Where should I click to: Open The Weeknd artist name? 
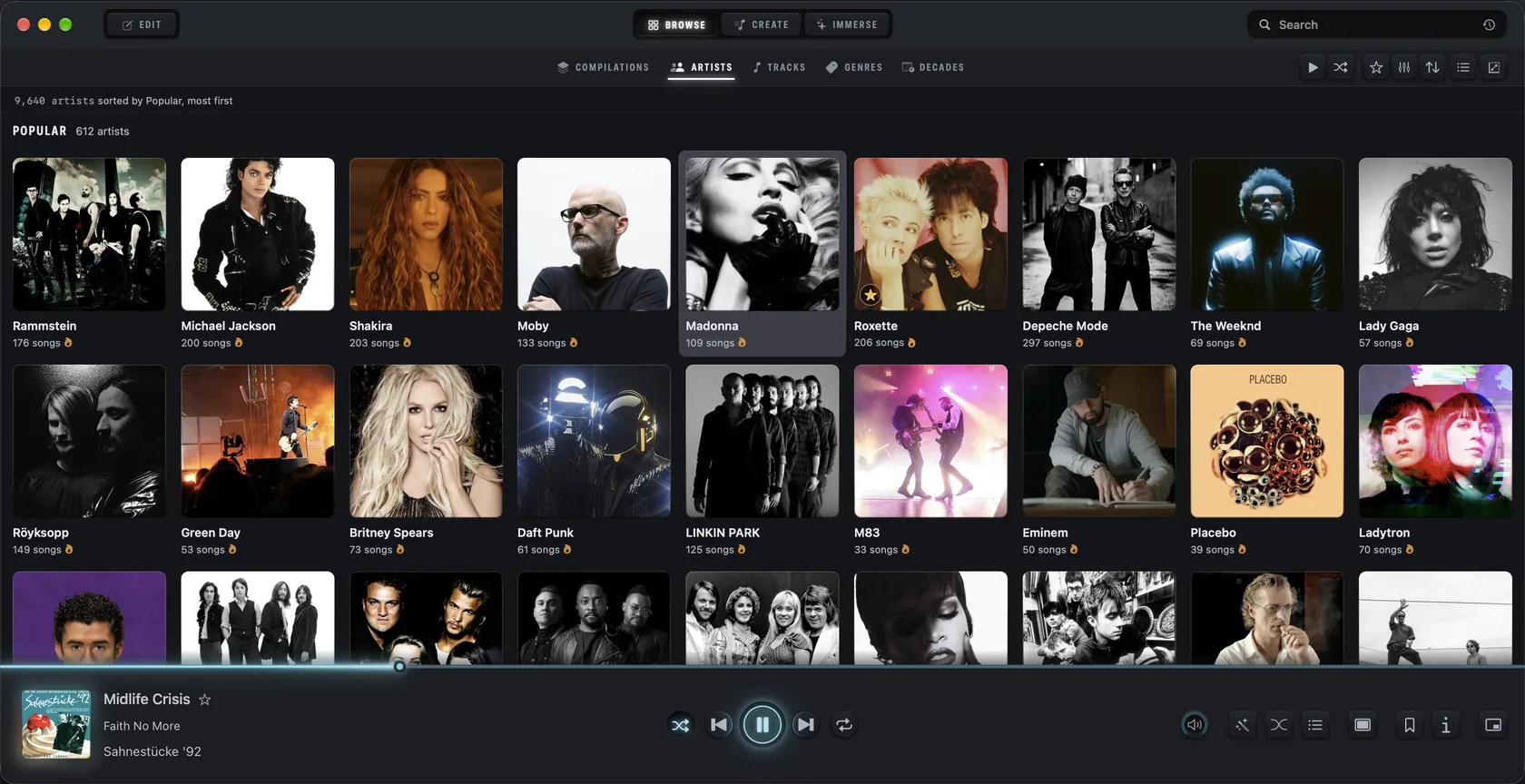tap(1225, 326)
